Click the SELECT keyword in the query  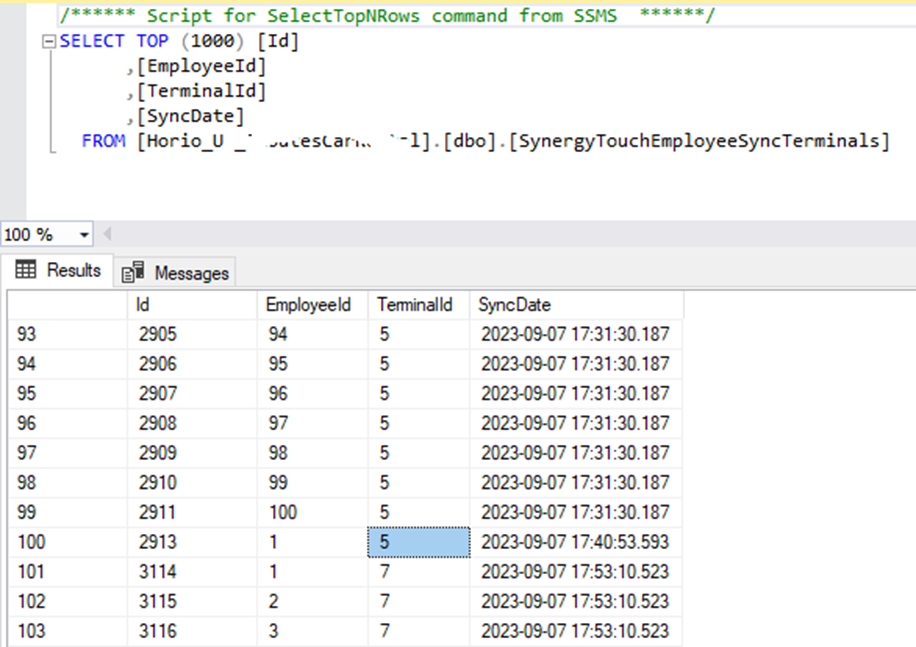coord(92,41)
